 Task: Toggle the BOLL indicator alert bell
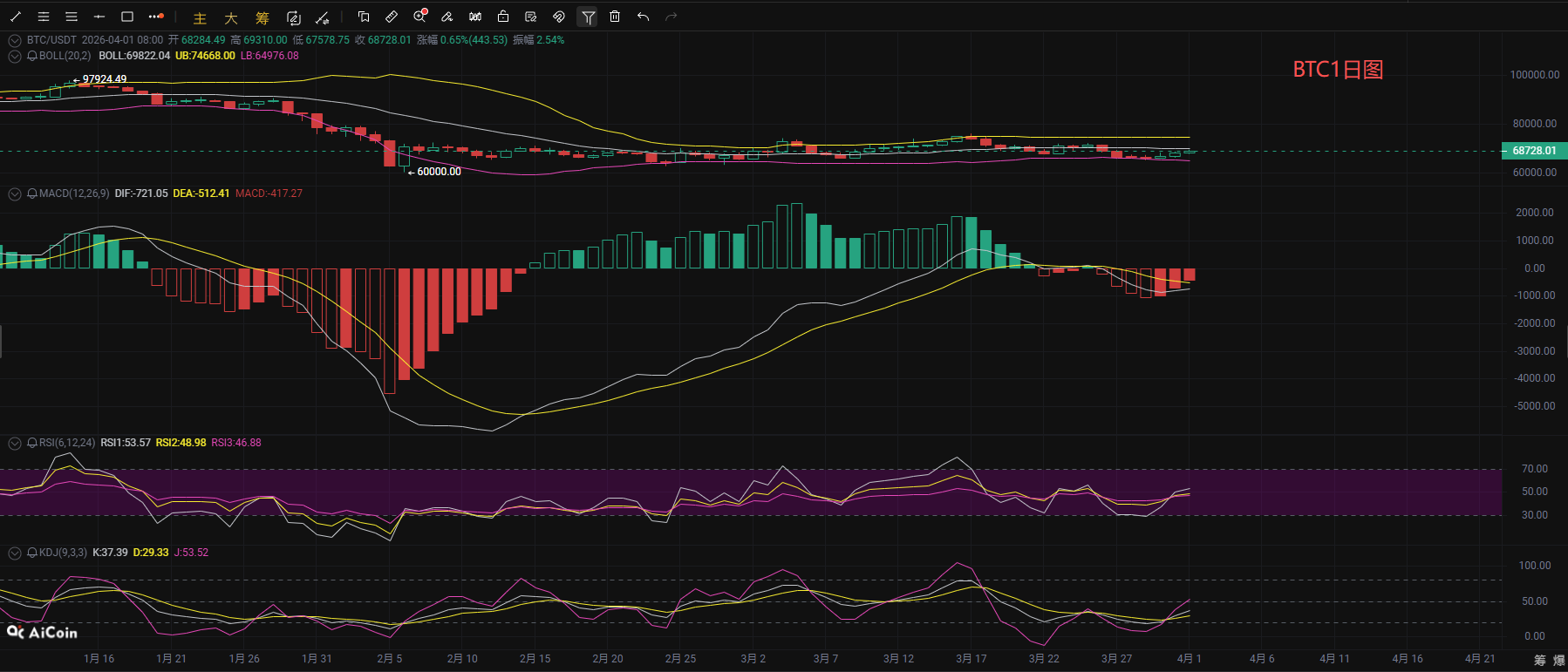point(32,56)
